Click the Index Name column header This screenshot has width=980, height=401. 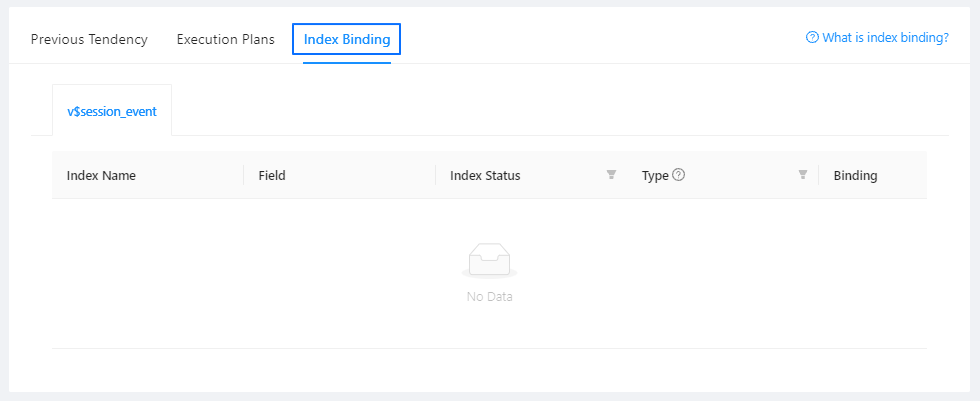coord(101,176)
